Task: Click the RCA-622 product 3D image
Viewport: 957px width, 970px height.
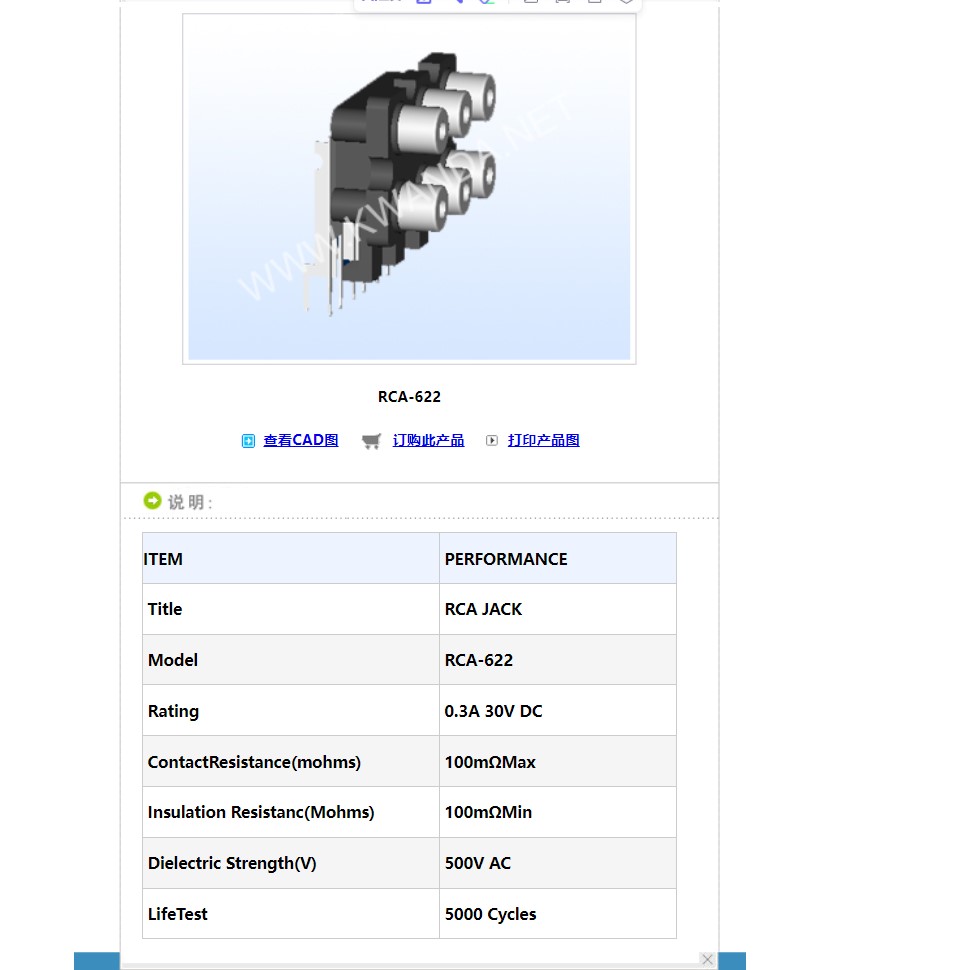Action: click(409, 189)
